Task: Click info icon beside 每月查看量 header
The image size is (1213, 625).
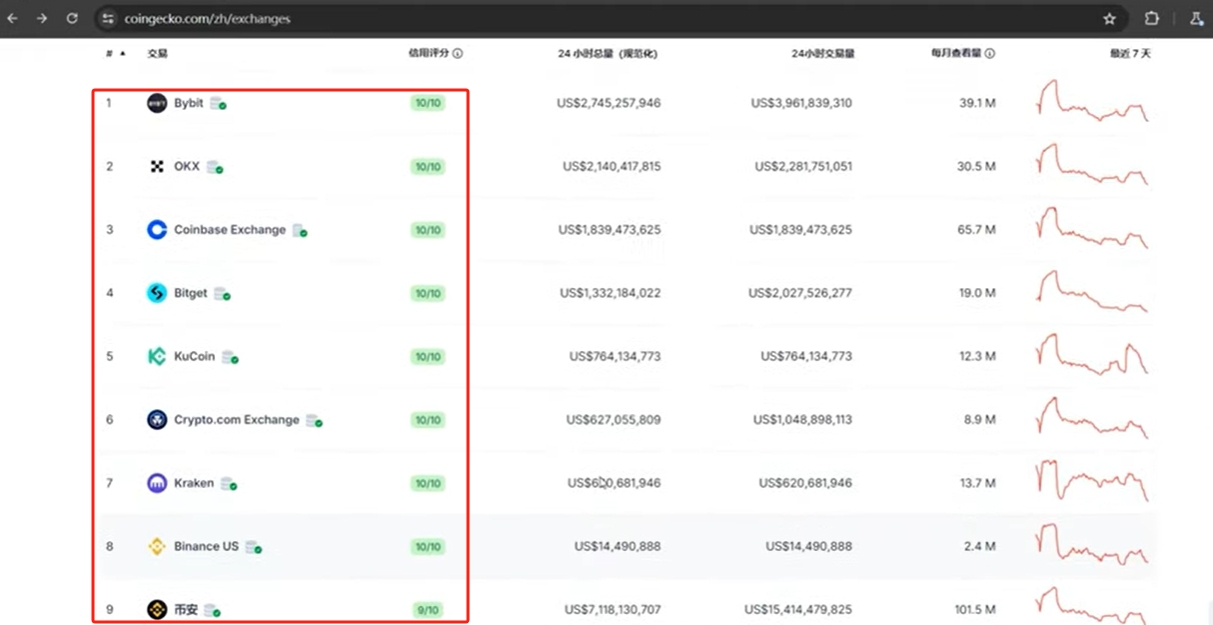Action: pyautogui.click(x=990, y=54)
